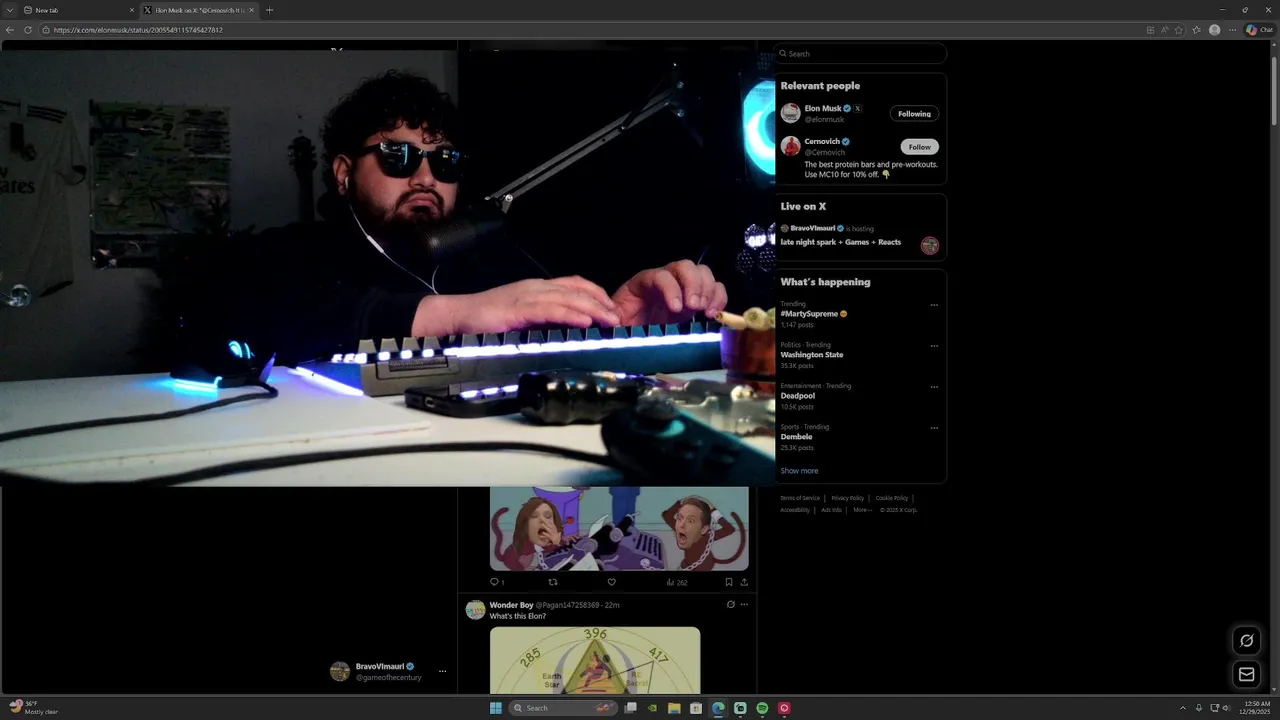
Task: View the 262 views analytics icon
Action: pyautogui.click(x=676, y=582)
